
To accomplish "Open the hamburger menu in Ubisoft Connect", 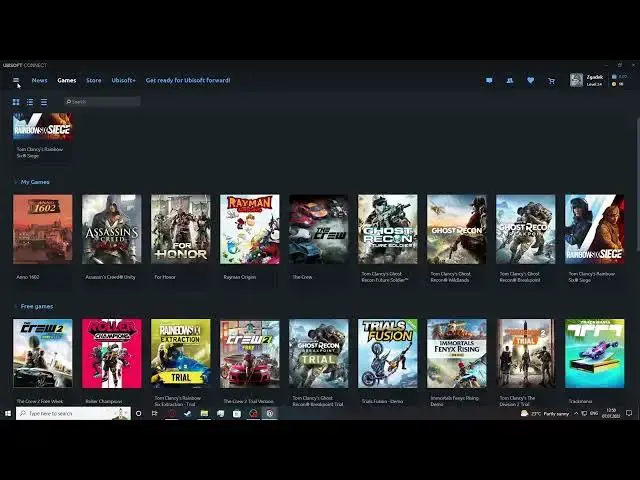I will [16, 80].
